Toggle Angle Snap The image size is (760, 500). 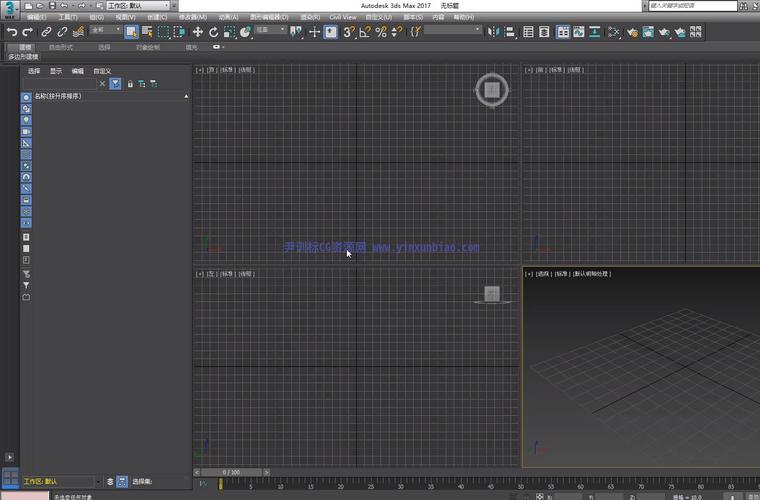point(365,32)
